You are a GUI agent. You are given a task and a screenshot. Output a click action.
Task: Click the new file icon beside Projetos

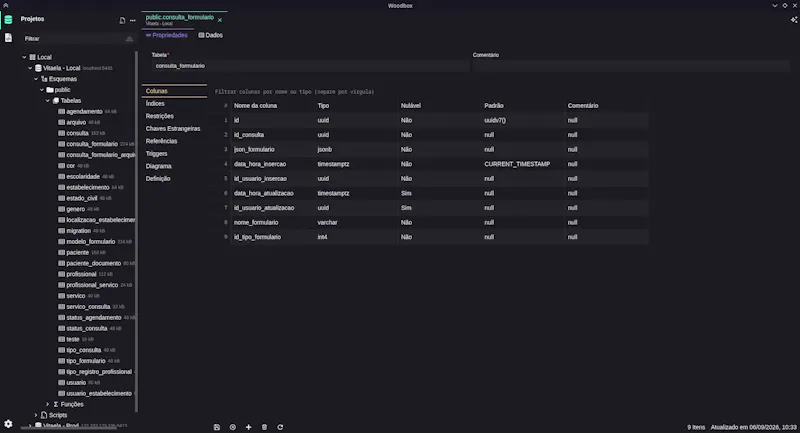(x=122, y=20)
